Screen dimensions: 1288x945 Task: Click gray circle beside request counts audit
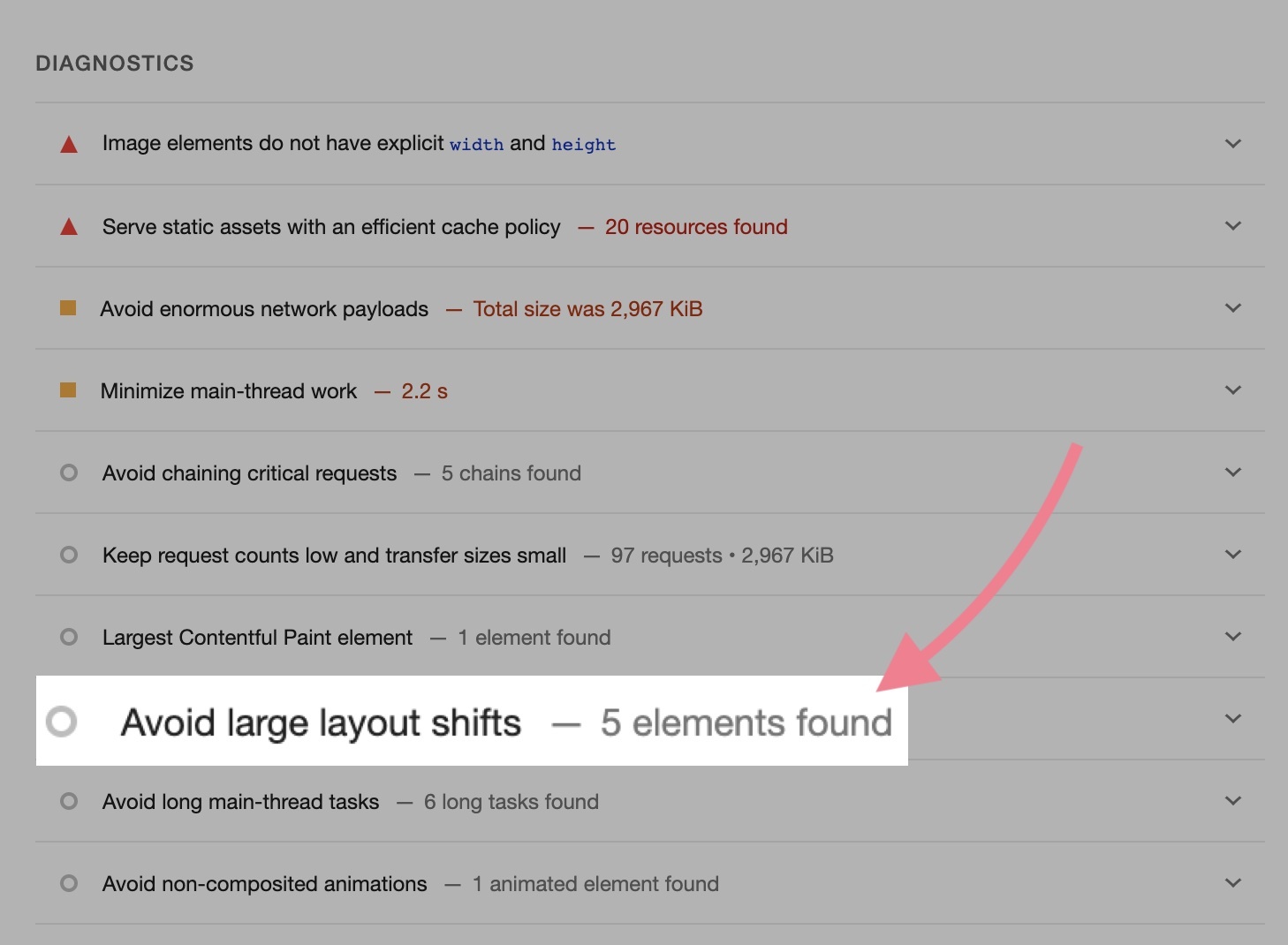(69, 555)
